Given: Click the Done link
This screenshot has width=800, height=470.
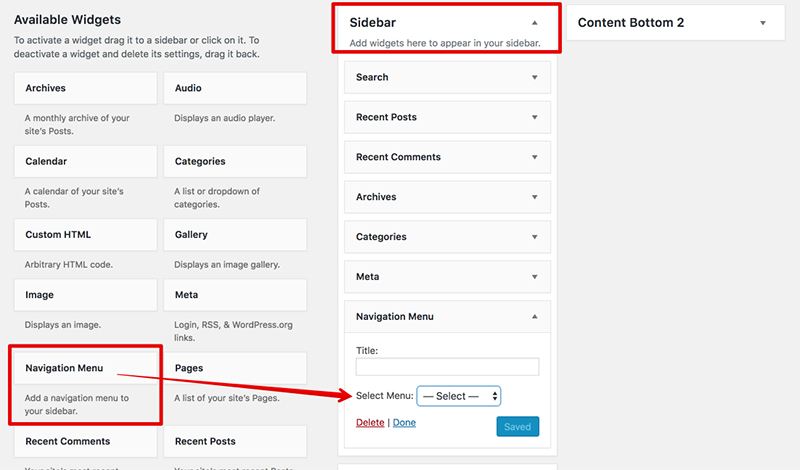Looking at the screenshot, I should (404, 423).
